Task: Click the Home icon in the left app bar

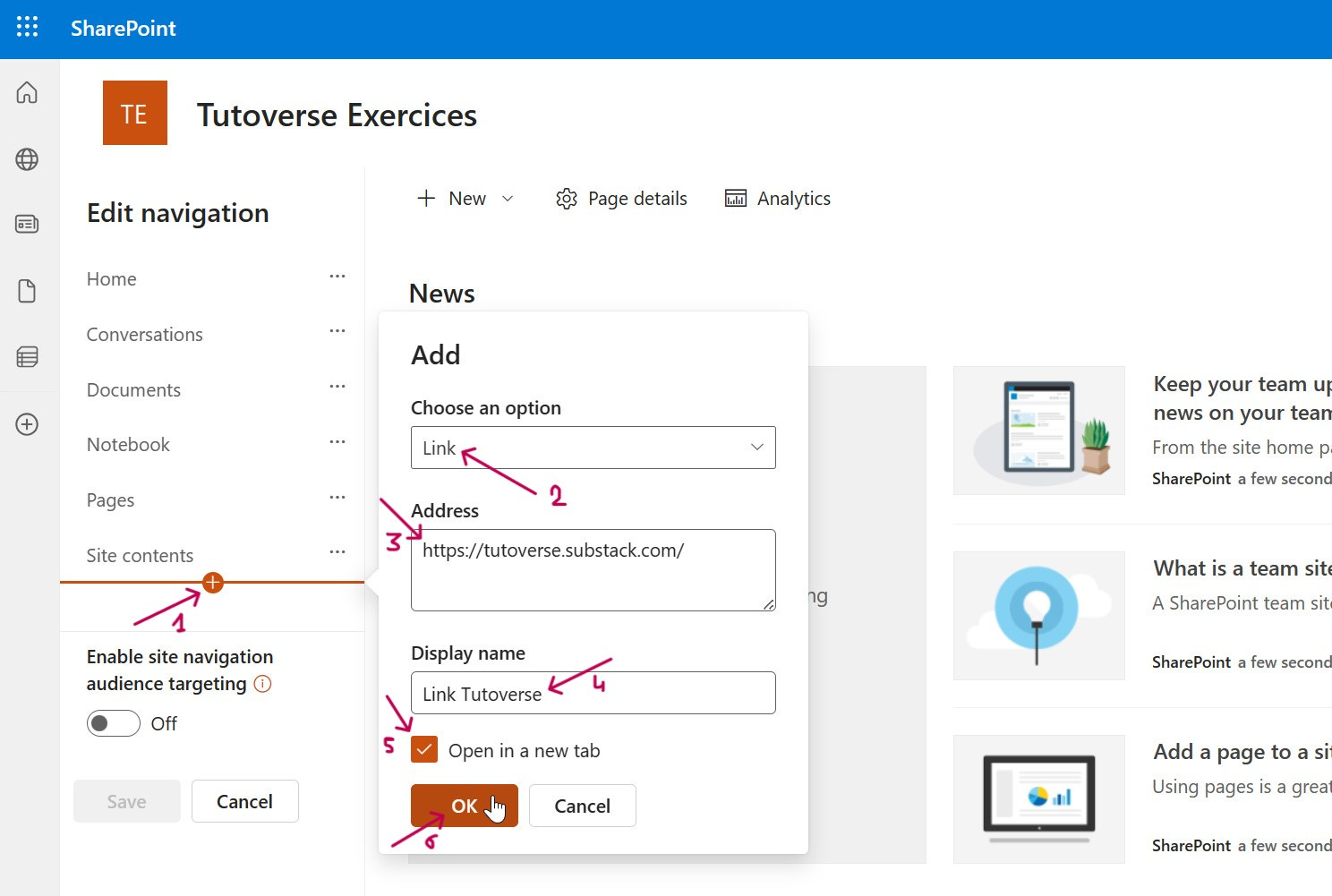Action: pyautogui.click(x=27, y=92)
